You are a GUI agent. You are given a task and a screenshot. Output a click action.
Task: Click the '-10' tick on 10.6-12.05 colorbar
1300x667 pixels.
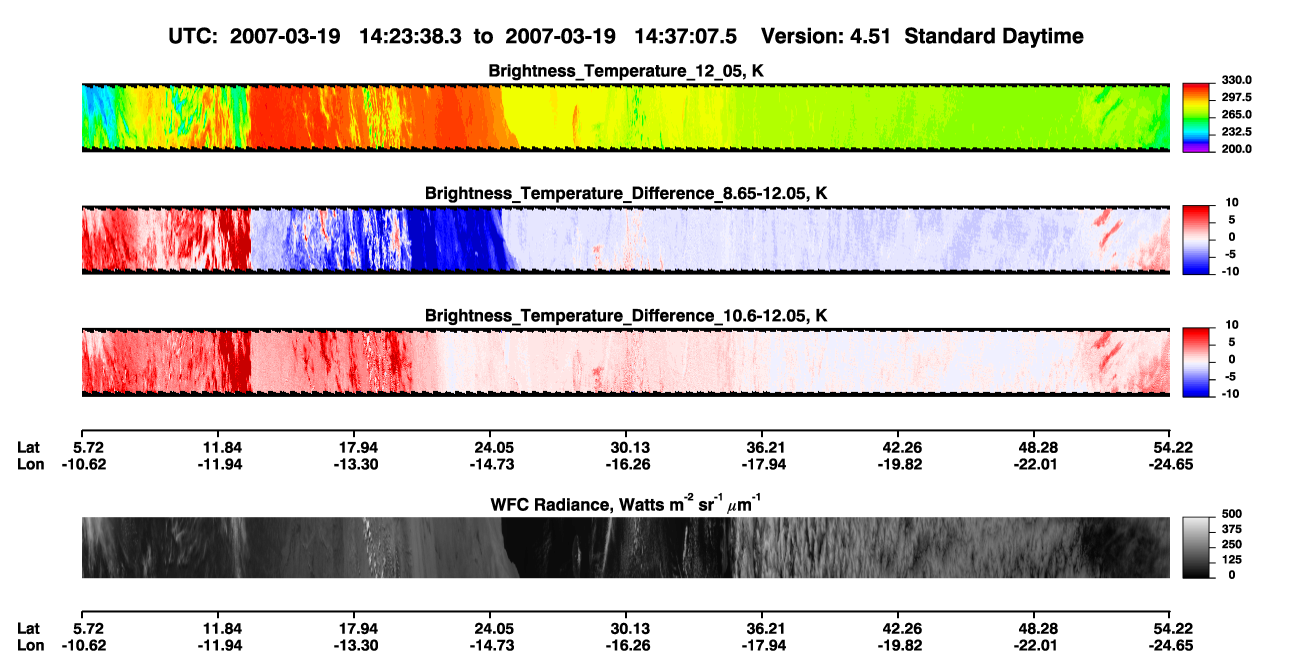pyautogui.click(x=1229, y=393)
